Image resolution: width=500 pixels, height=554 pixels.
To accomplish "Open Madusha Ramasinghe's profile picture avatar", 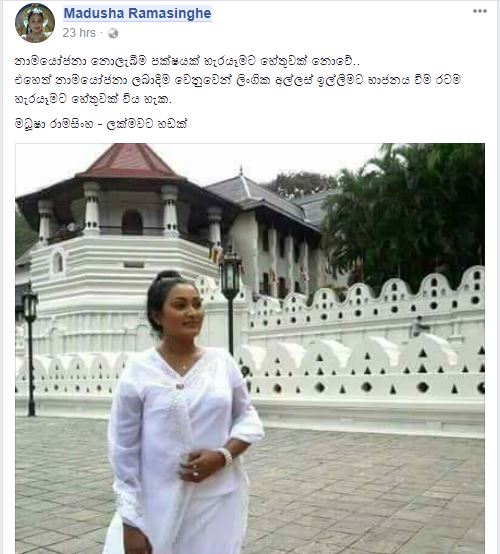I will coord(35,23).
